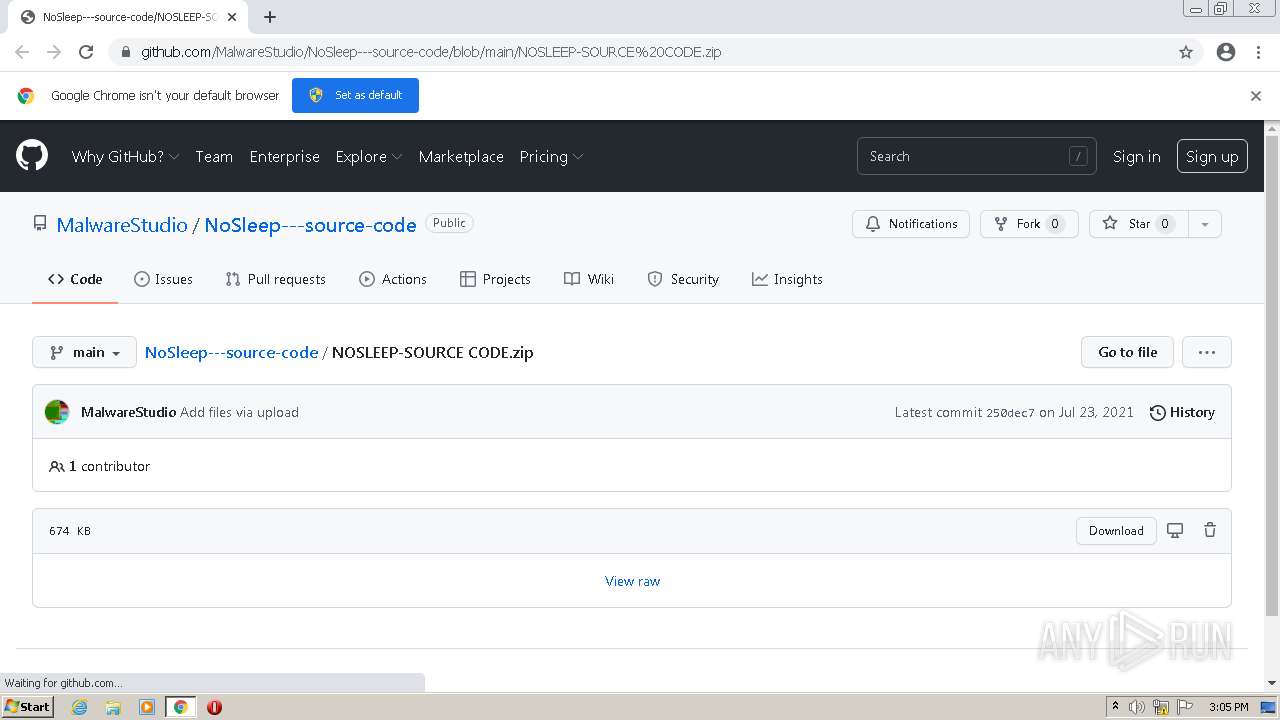Click the Go to file button
This screenshot has width=1280, height=720.
click(1127, 352)
